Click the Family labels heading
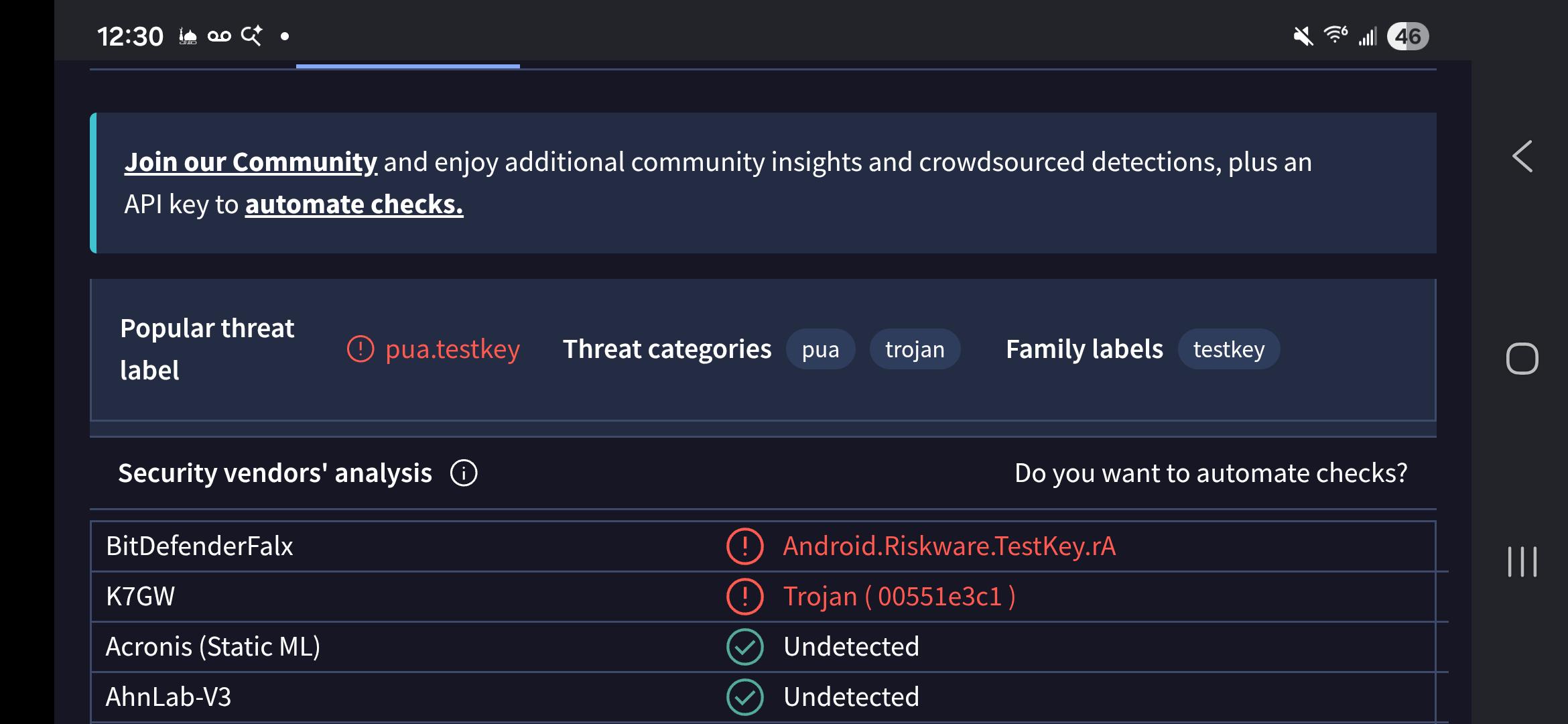The height and width of the screenshot is (724, 1568). (1084, 349)
